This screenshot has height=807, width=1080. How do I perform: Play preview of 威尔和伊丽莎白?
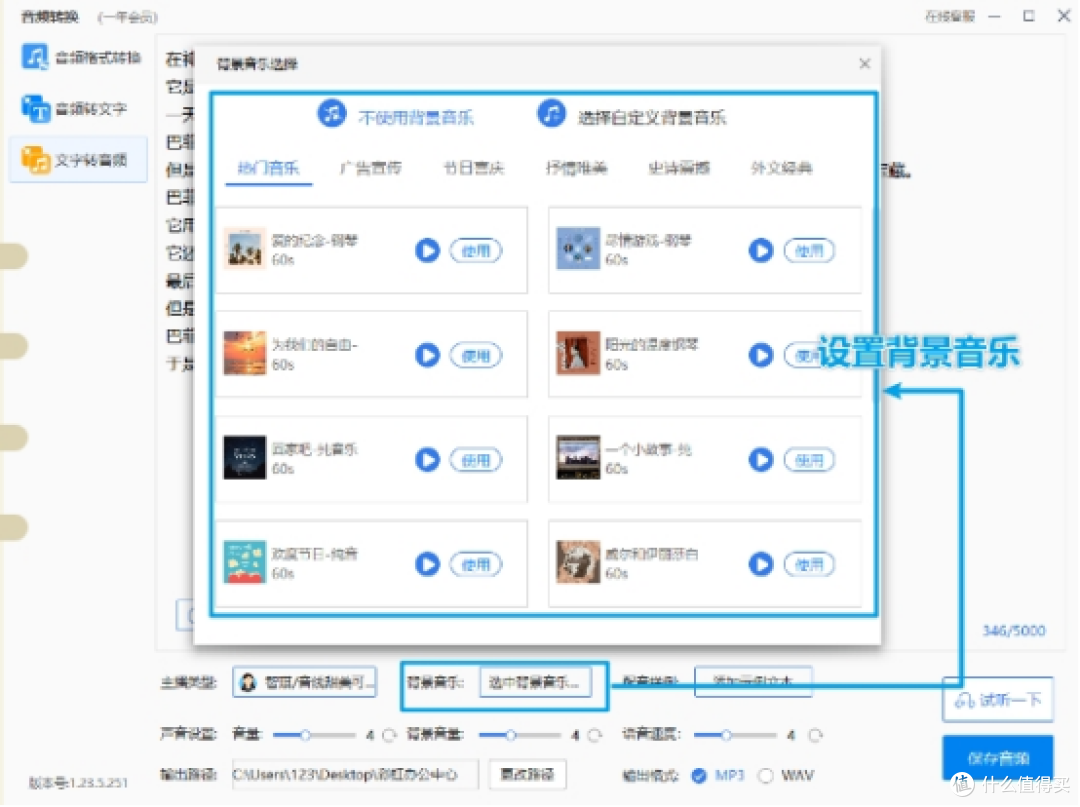click(760, 565)
